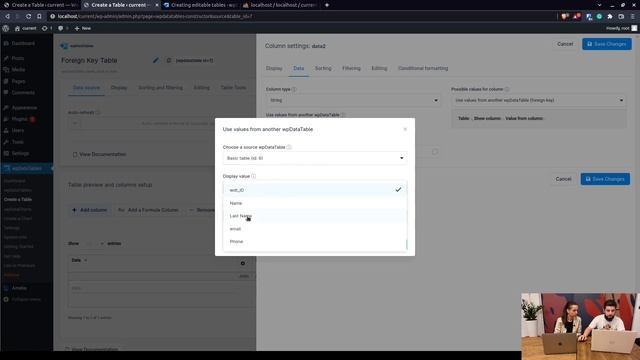Click lower Save Changes button

(605, 179)
